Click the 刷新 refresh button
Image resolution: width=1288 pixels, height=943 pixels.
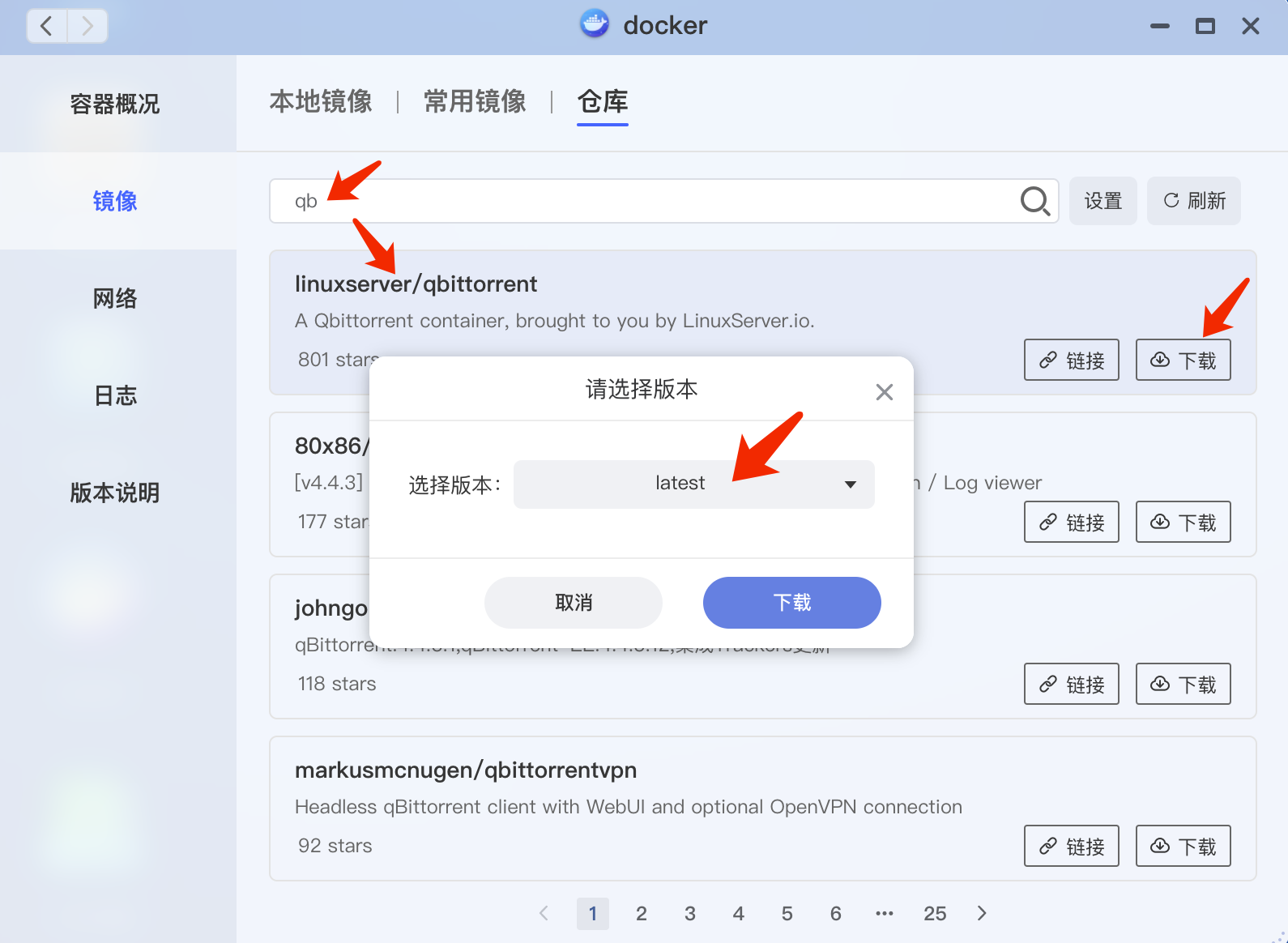pos(1194,201)
